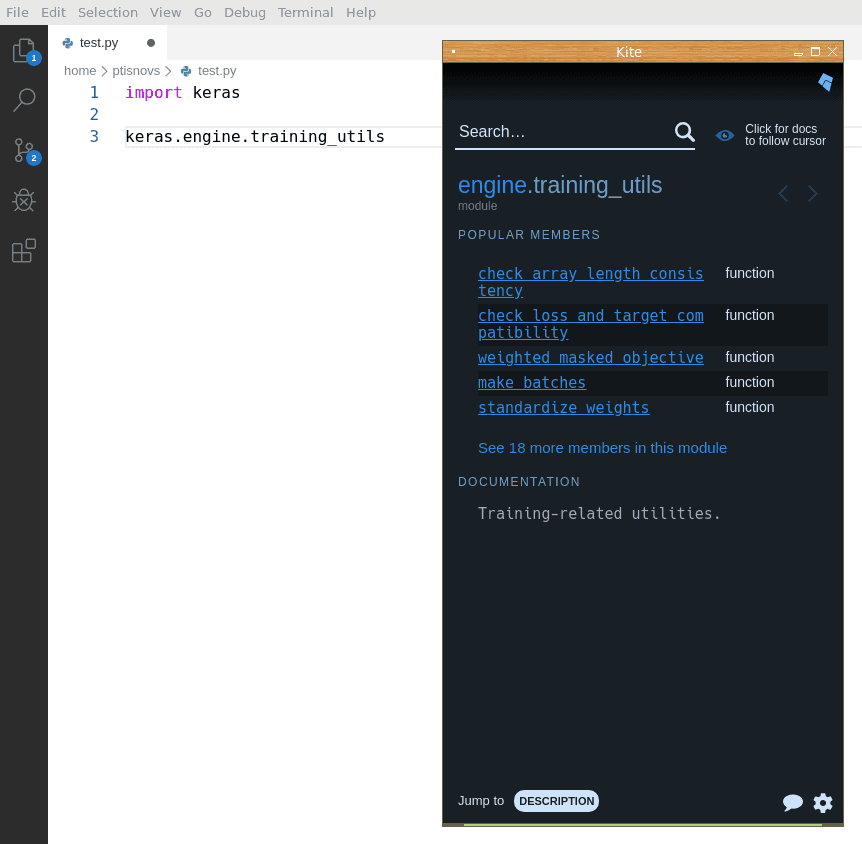The image size is (862, 844).
Task: Open standardize_weights function docs
Action: tap(563, 408)
